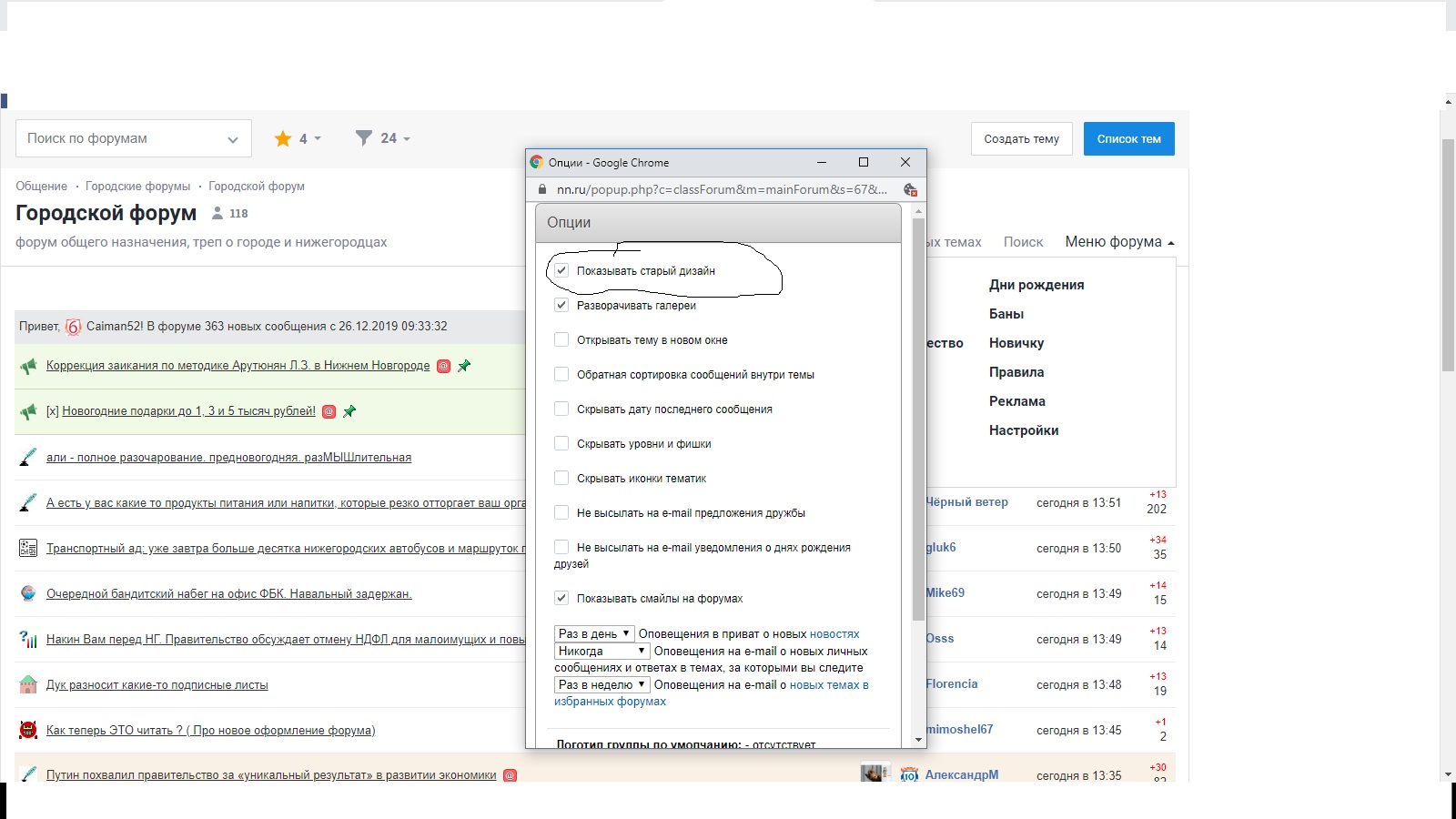Click the blue Список тем button

click(1128, 139)
